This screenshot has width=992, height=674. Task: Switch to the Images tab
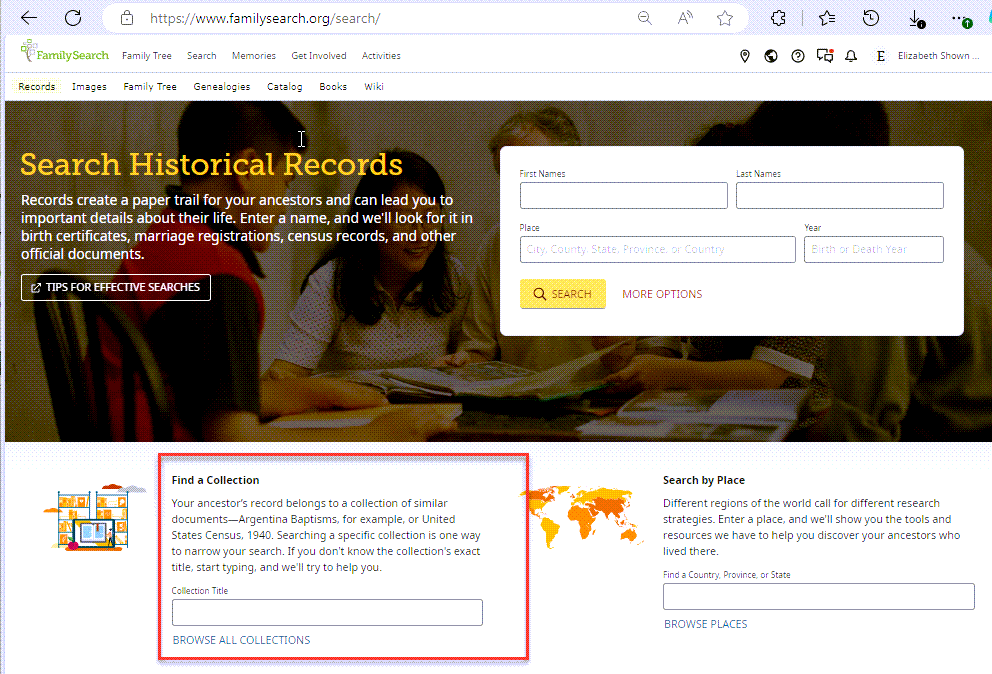pyautogui.click(x=89, y=87)
